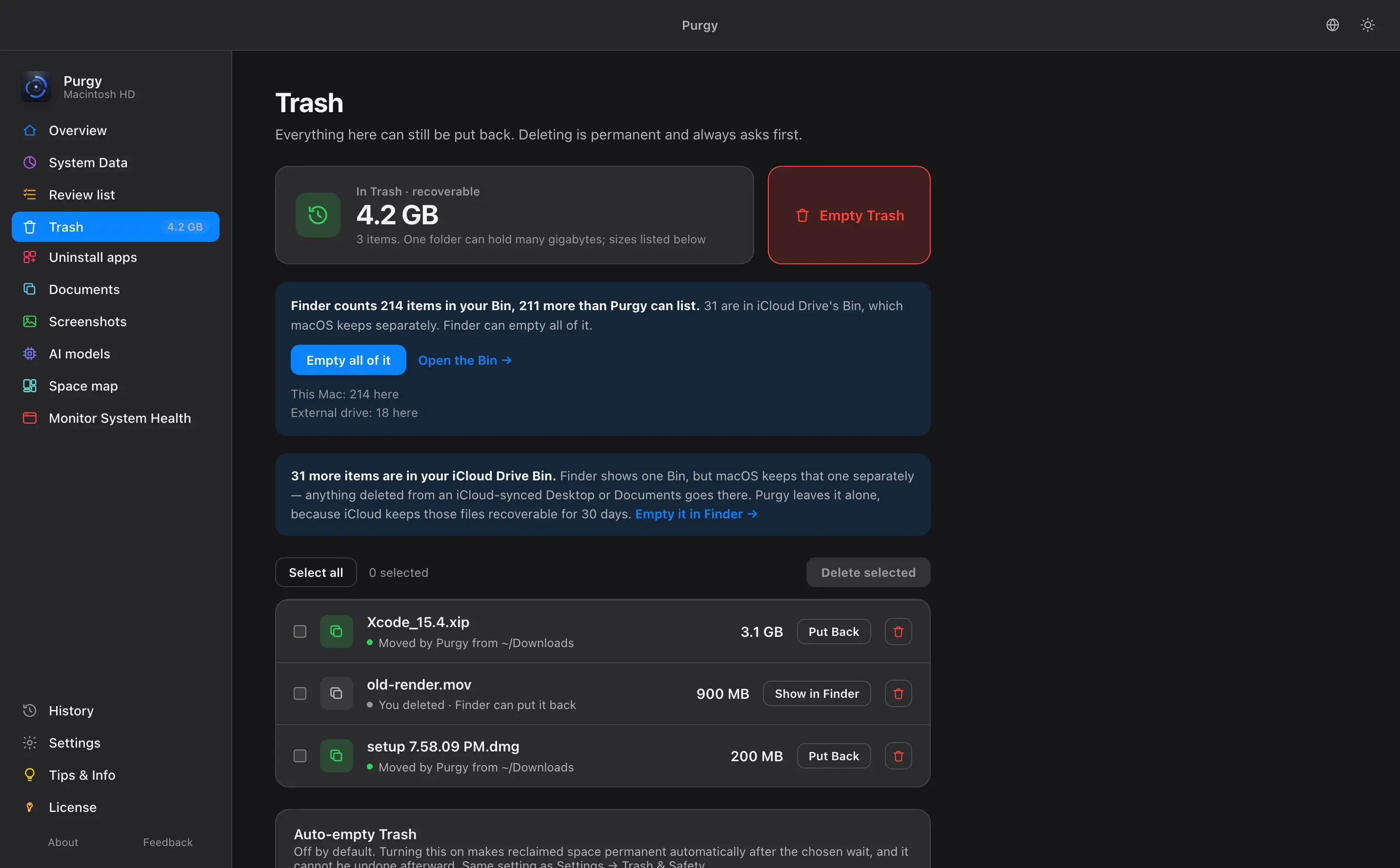Click the 900 MB size value
Viewport: 1400px width, 868px height.
(x=722, y=693)
